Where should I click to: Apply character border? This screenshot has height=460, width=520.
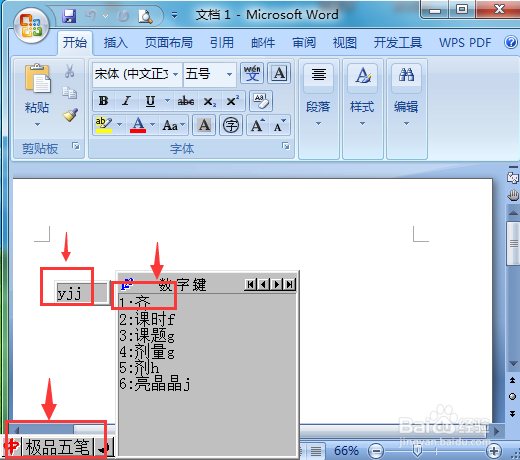279,73
